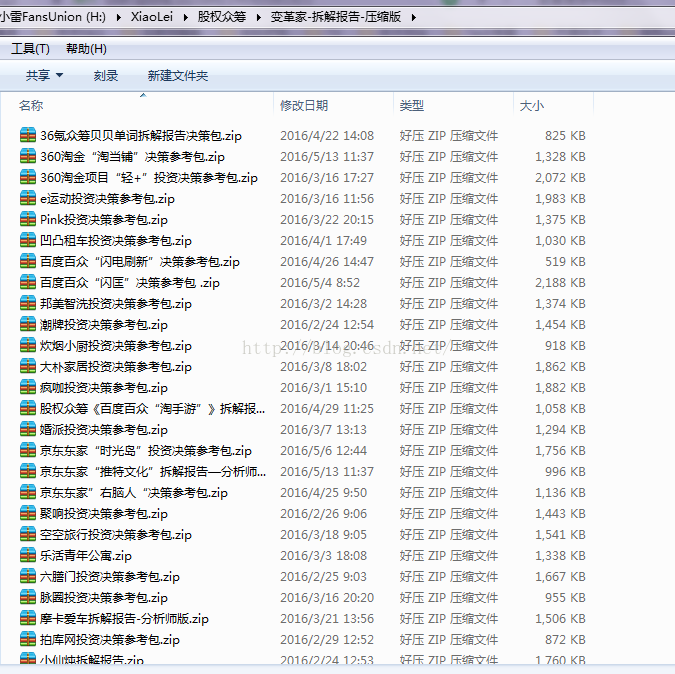The width and height of the screenshot is (675, 674).
Task: Click the date 2016/2/29 12:52
Action: coord(327,640)
